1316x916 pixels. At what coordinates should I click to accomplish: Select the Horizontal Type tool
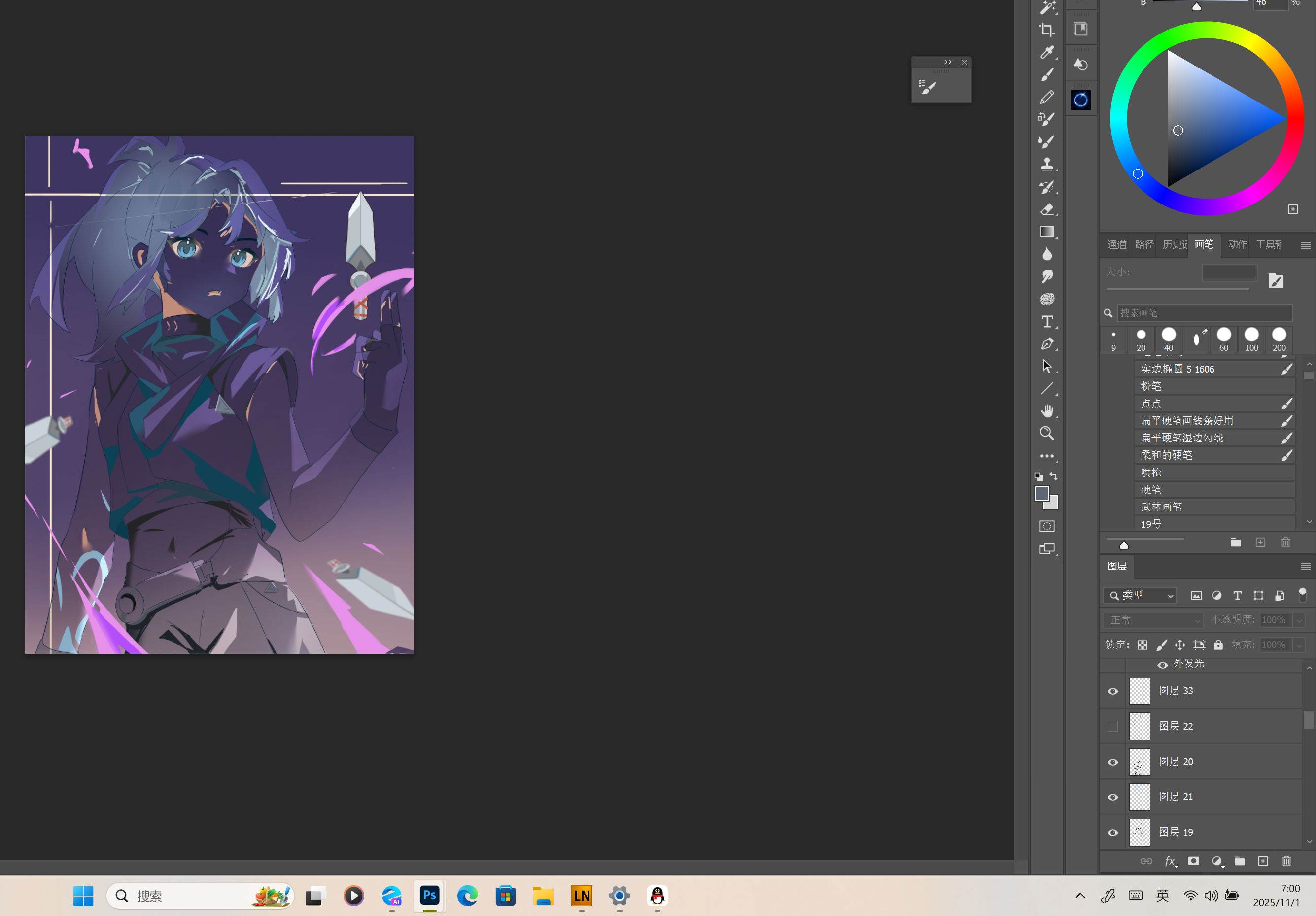(x=1046, y=321)
